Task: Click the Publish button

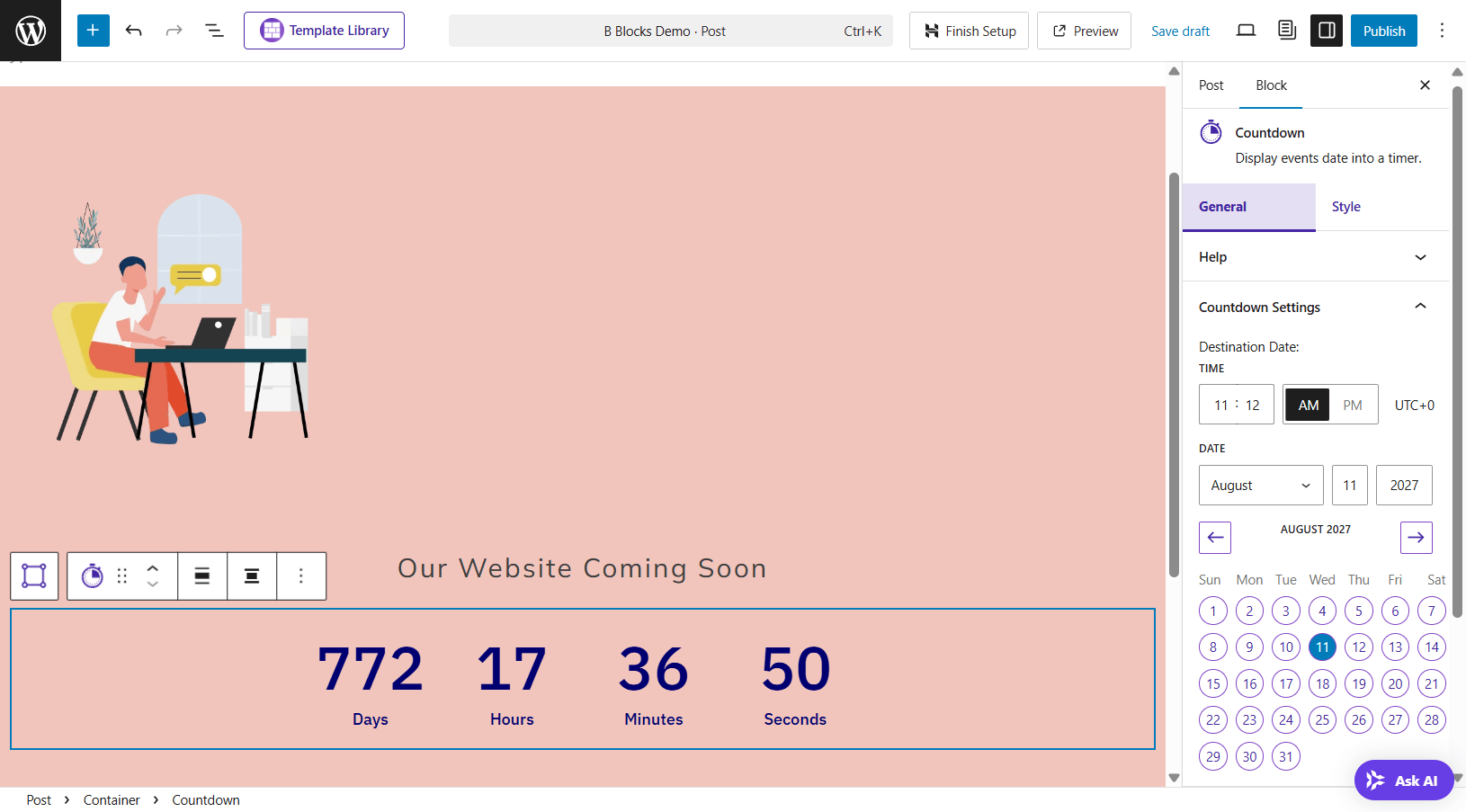Action: (x=1383, y=31)
